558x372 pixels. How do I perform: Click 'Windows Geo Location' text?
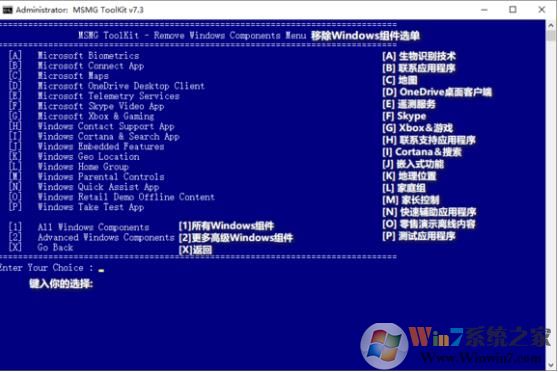coord(88,157)
